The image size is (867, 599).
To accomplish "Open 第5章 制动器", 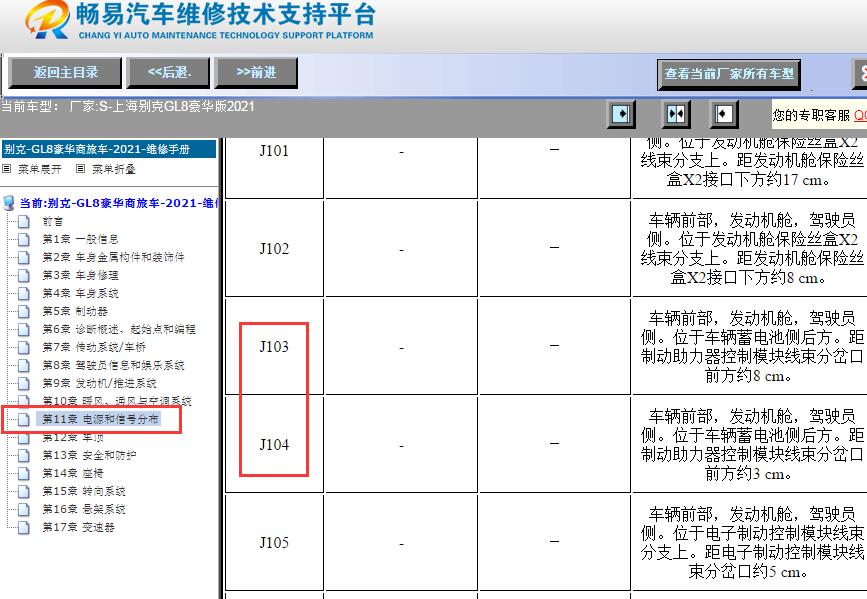I will pyautogui.click(x=75, y=311).
